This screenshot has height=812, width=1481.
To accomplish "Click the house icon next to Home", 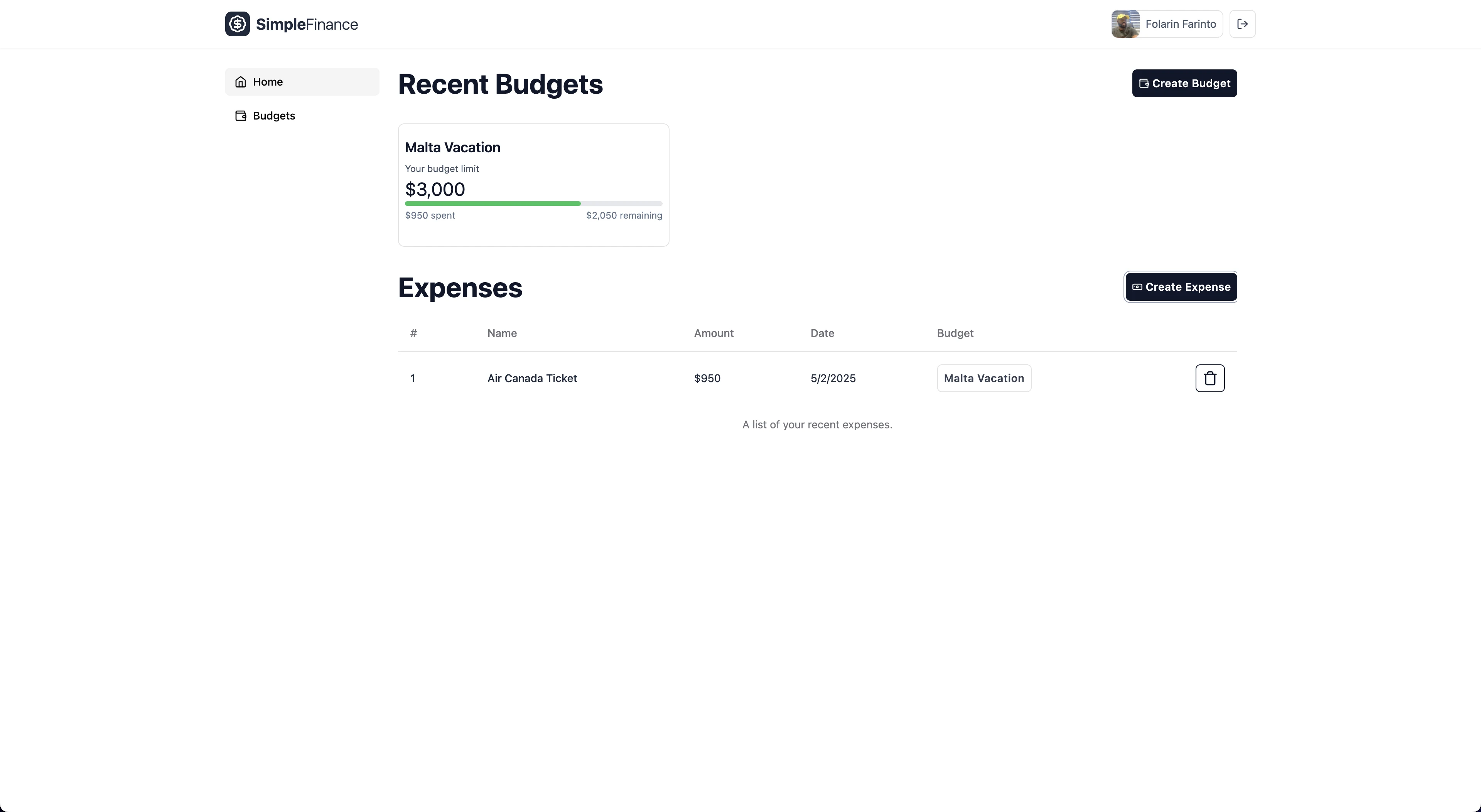I will coord(241,82).
